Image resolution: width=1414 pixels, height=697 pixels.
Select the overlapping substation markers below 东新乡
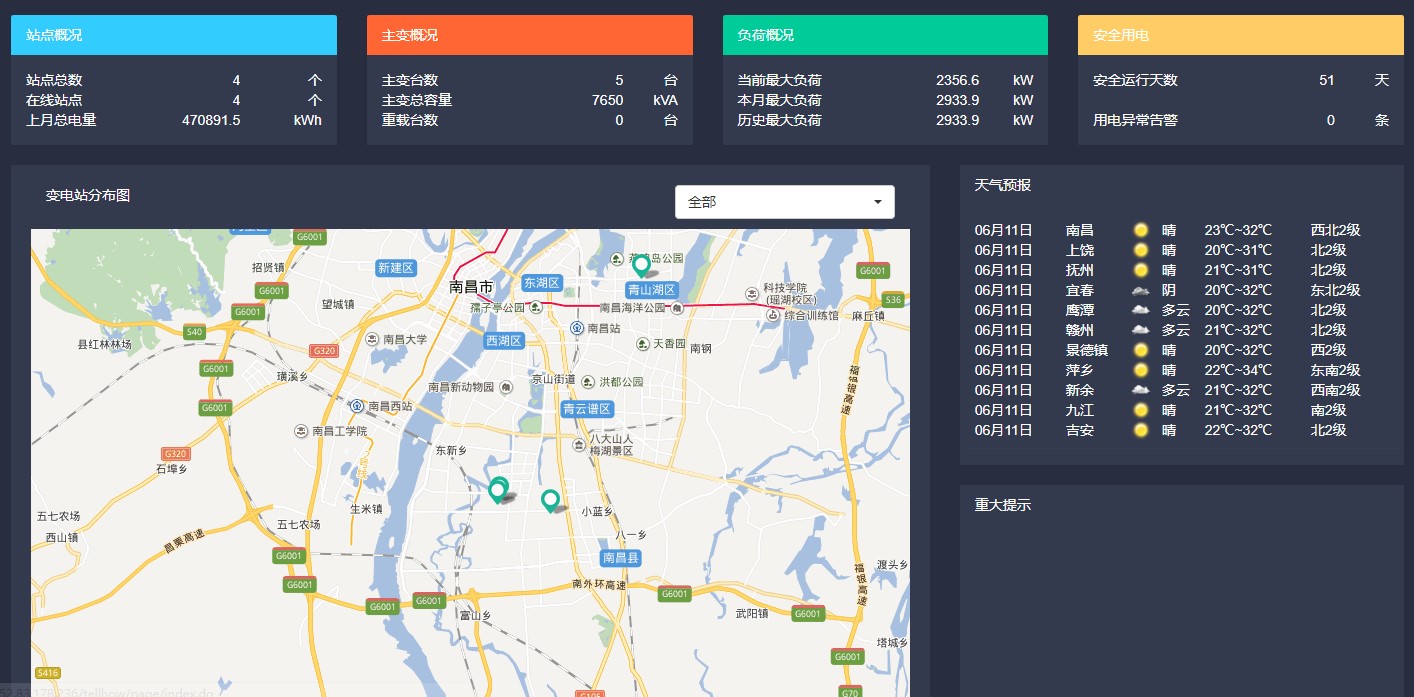click(498, 490)
